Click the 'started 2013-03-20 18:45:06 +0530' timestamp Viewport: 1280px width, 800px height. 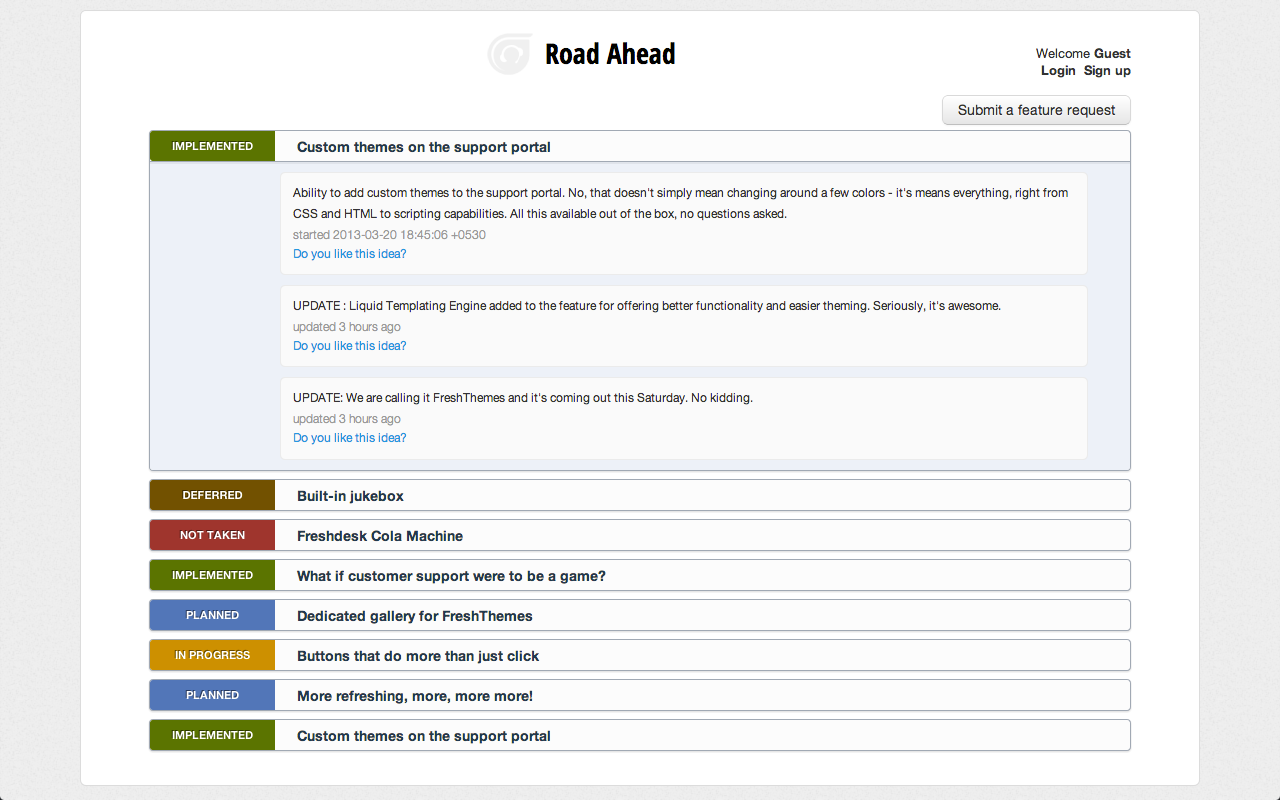click(x=389, y=235)
